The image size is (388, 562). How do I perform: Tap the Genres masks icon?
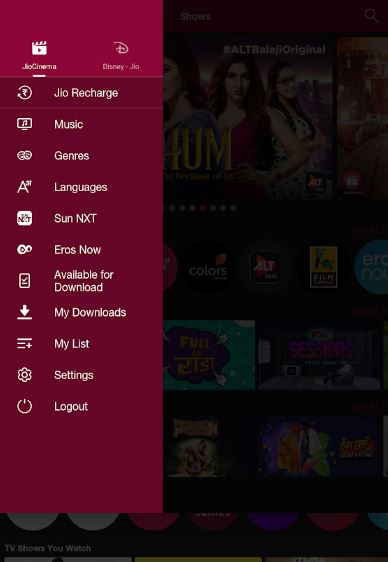pos(24,156)
